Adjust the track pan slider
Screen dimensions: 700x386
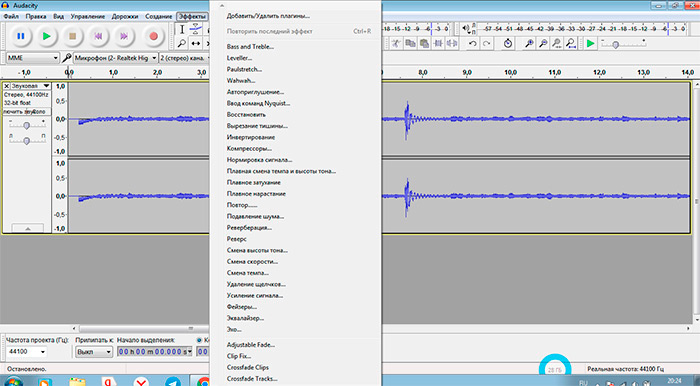coord(26,141)
